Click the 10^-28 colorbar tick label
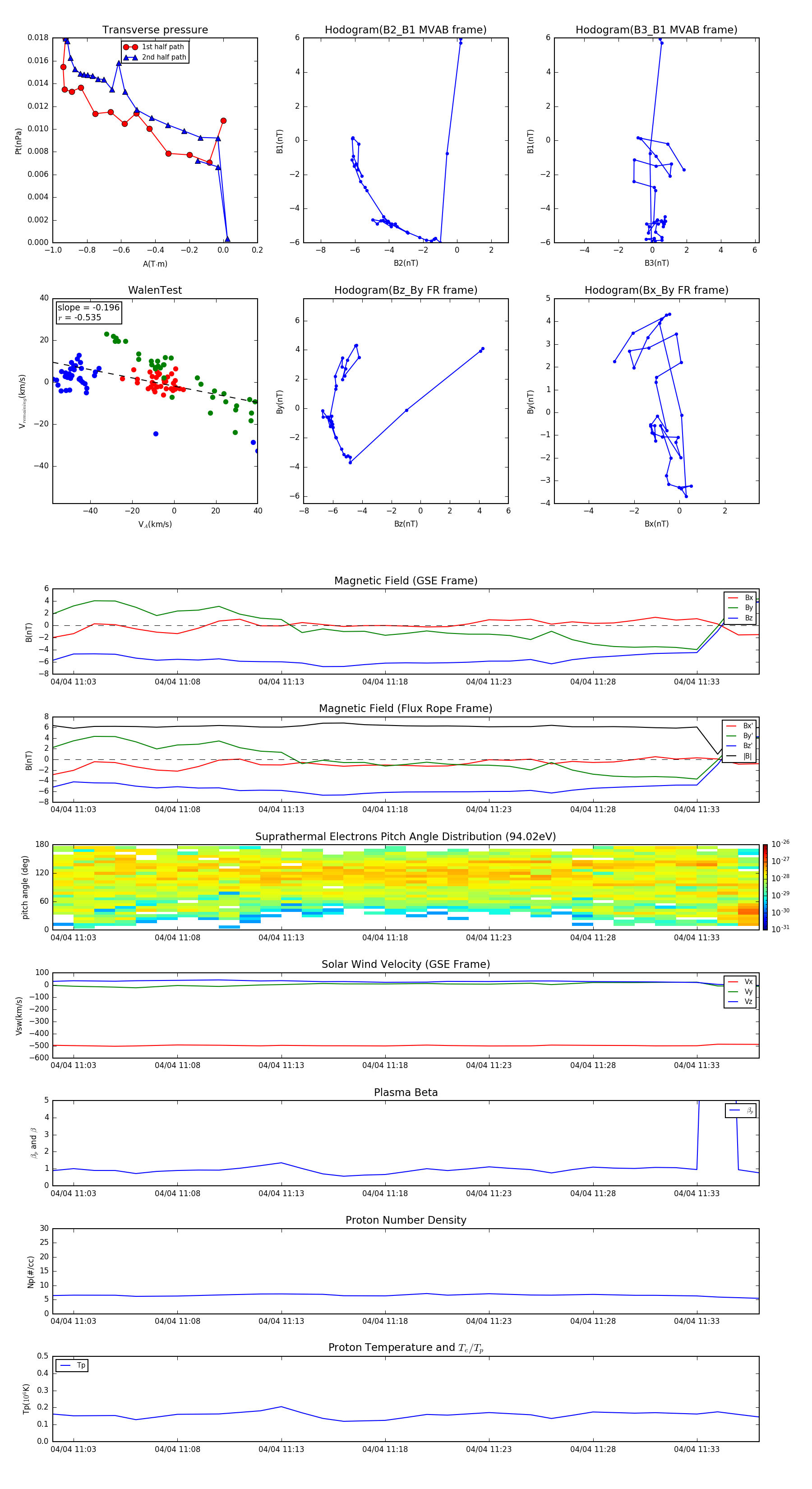This screenshot has width=812, height=1489. point(780,878)
